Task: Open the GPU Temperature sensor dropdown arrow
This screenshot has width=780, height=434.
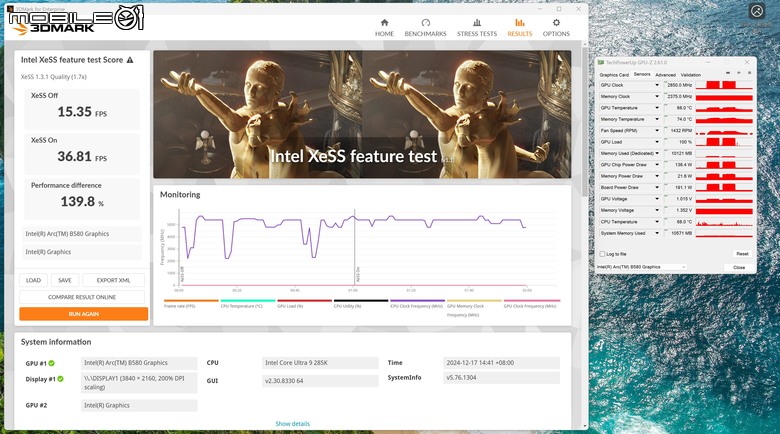Action: [657, 108]
